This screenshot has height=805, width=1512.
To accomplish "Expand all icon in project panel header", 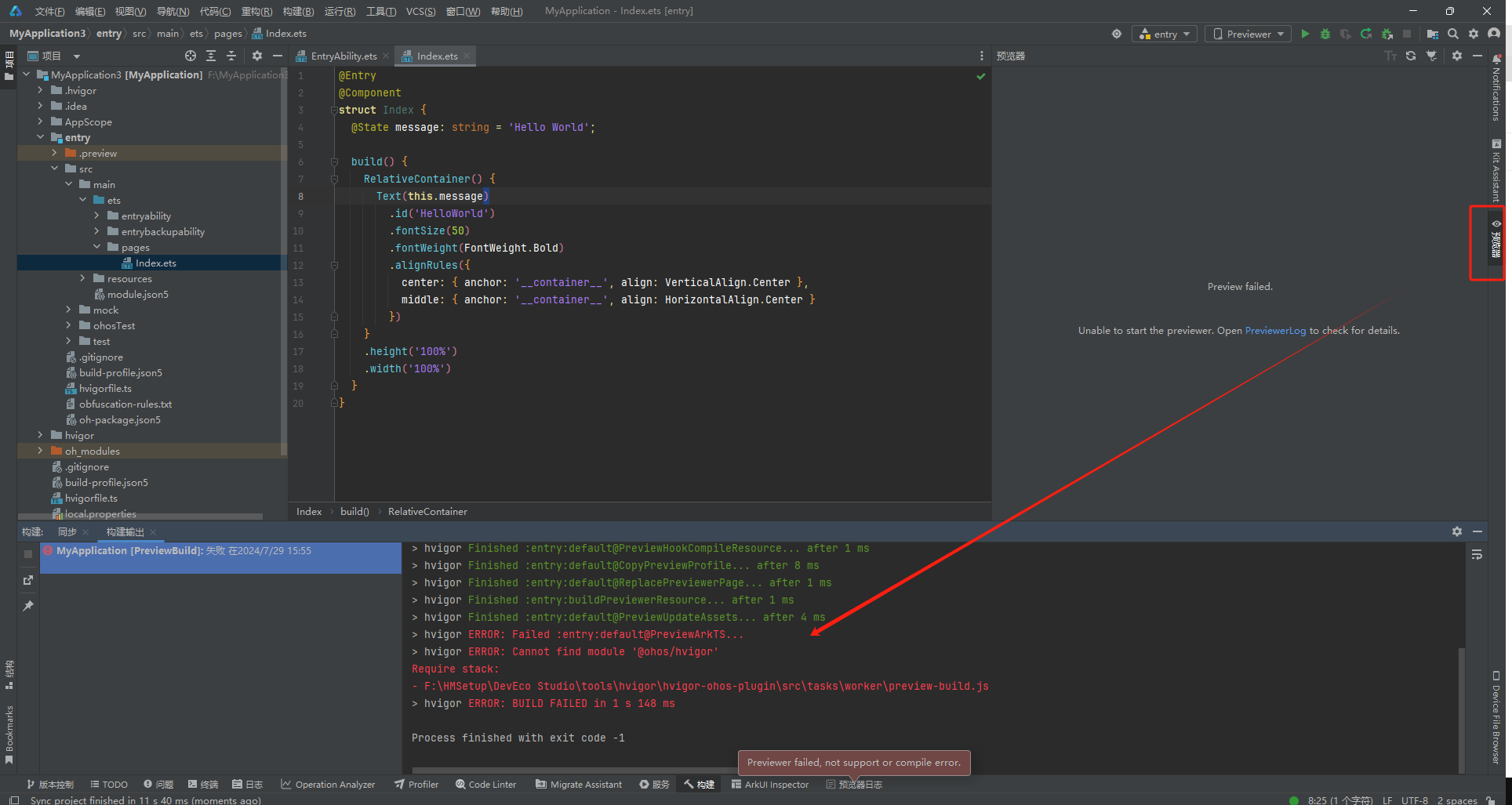I will tap(211, 56).
